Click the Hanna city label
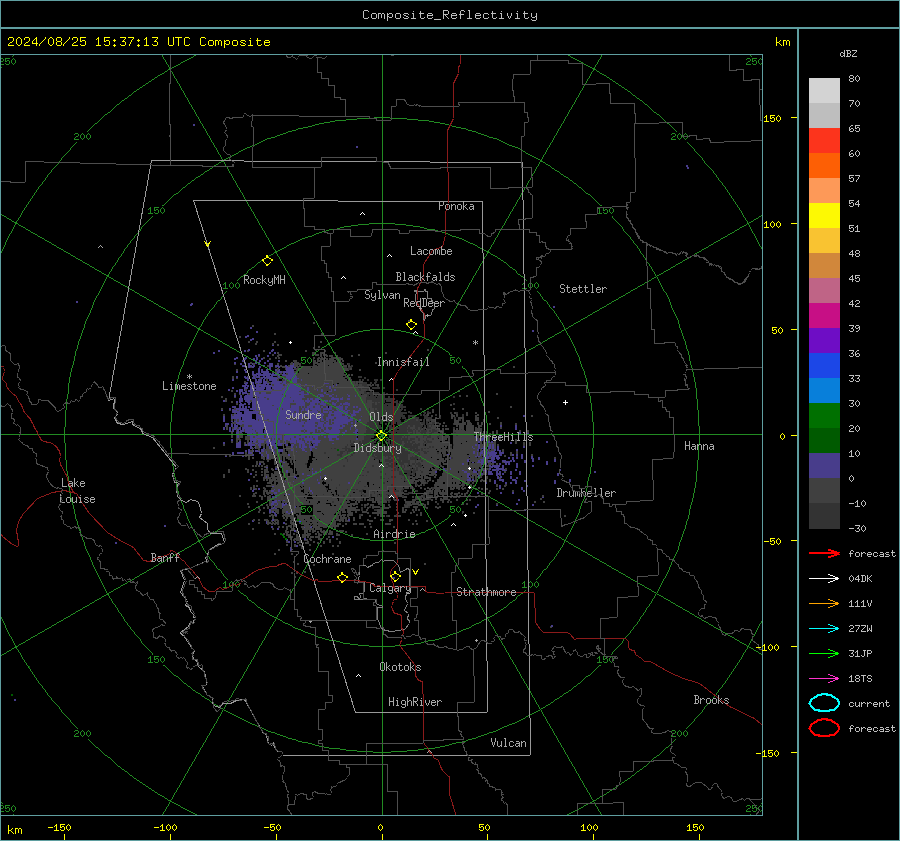Image resolution: width=900 pixels, height=841 pixels. click(x=699, y=446)
